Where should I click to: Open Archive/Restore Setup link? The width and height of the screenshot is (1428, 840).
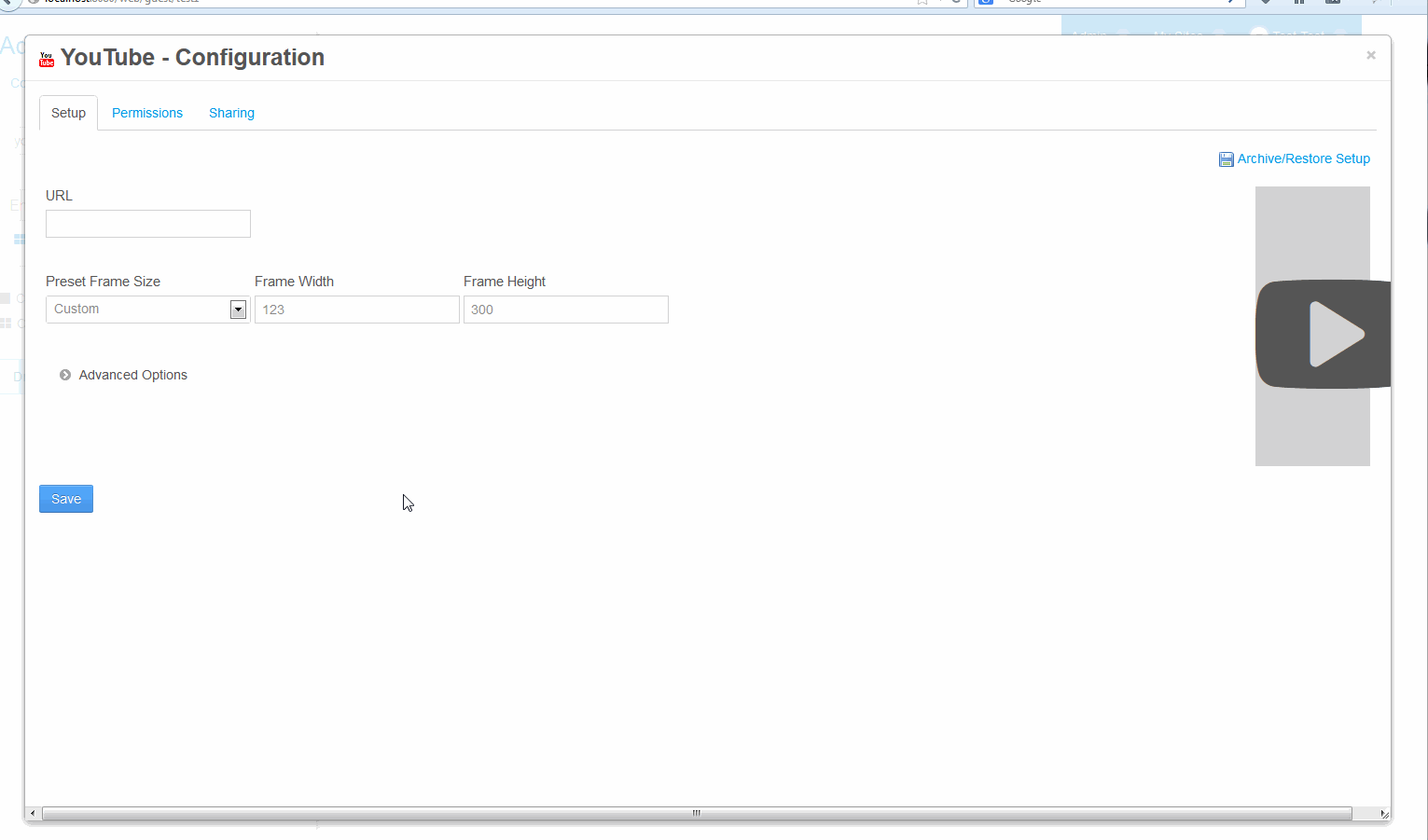[1303, 158]
